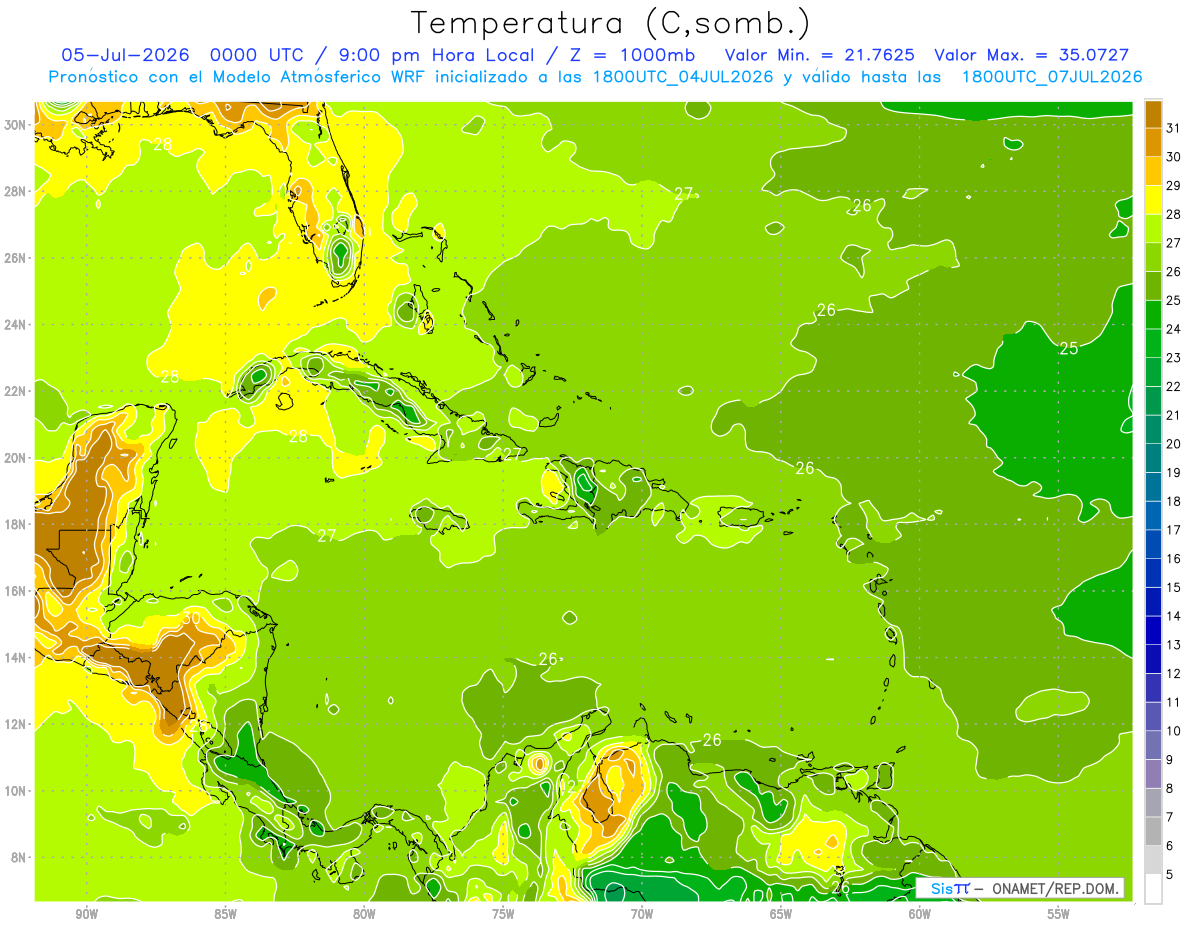
Task: Click the 65W longitude axis label
Action: click(781, 914)
